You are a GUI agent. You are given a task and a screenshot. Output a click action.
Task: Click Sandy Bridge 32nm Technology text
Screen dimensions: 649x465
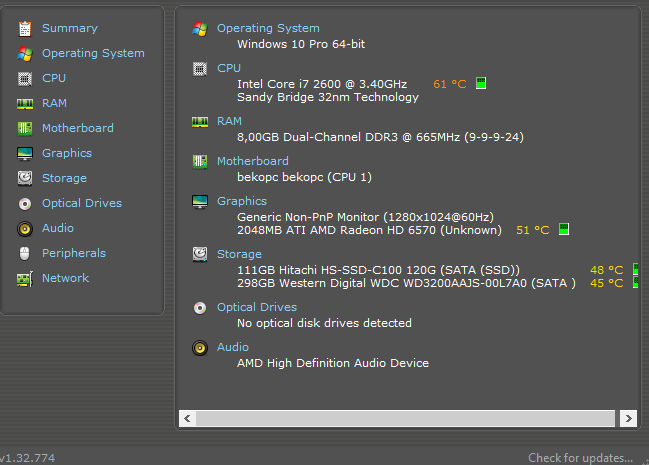328,97
